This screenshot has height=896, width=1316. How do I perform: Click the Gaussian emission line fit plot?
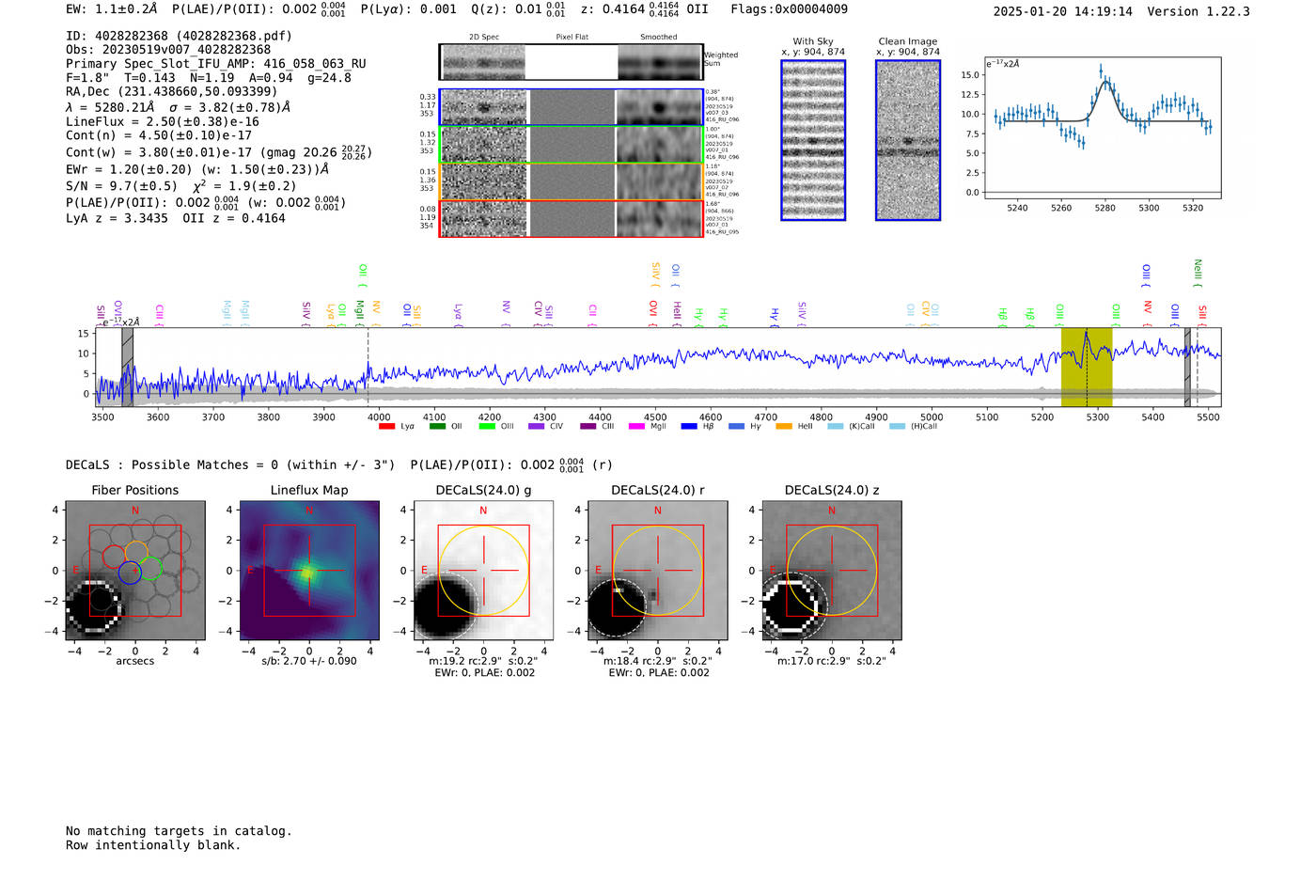tap(1102, 128)
